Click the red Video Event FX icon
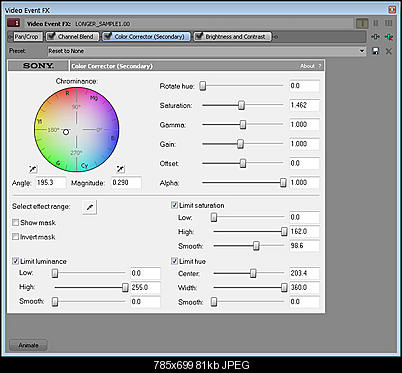 (x=13, y=23)
